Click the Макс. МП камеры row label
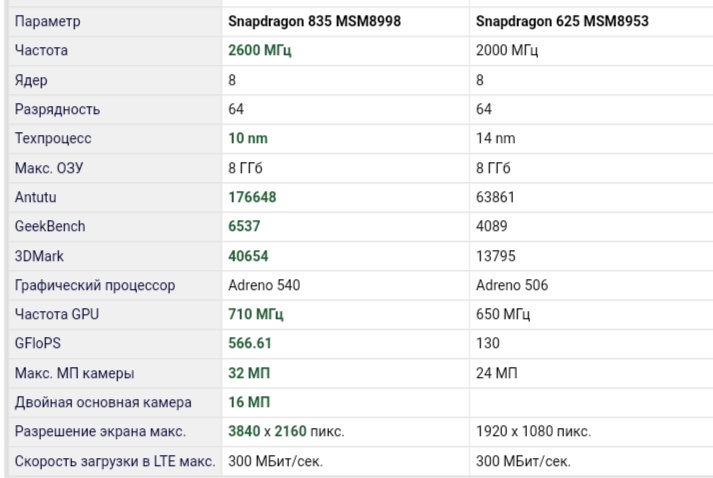 click(x=75, y=373)
